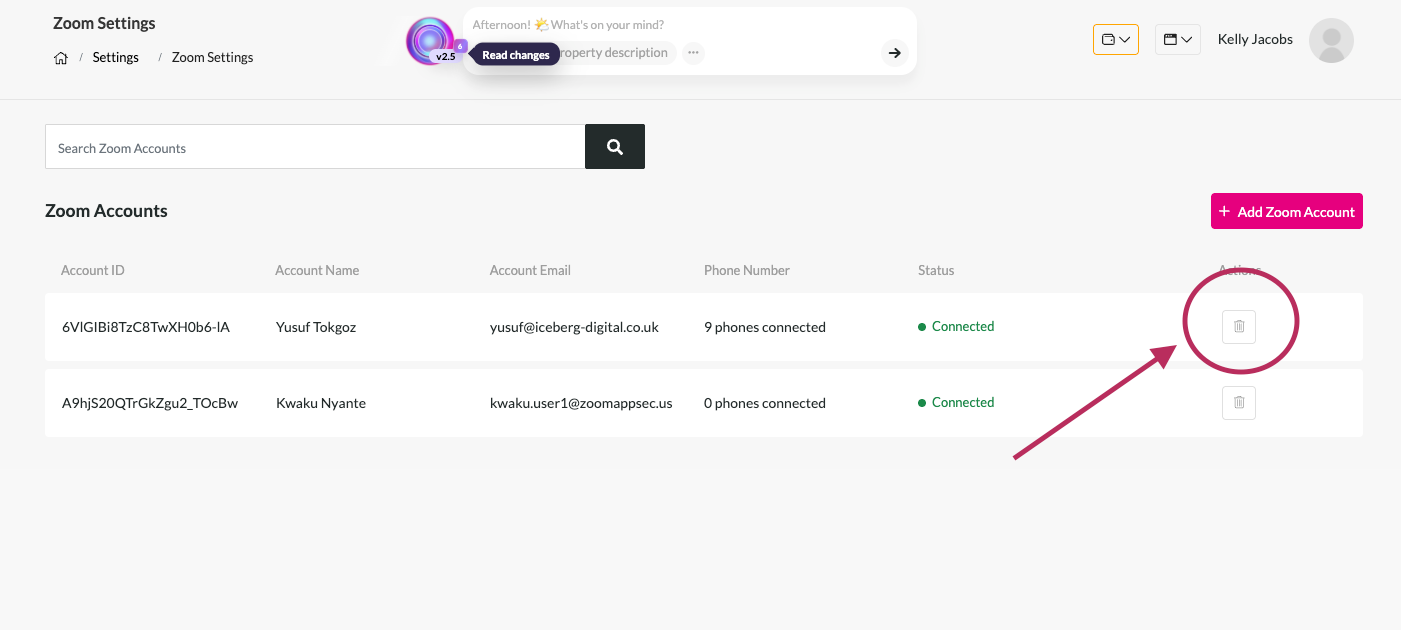Image resolution: width=1401 pixels, height=630 pixels.
Task: Click the Zoom Settings page title
Action: (x=104, y=23)
